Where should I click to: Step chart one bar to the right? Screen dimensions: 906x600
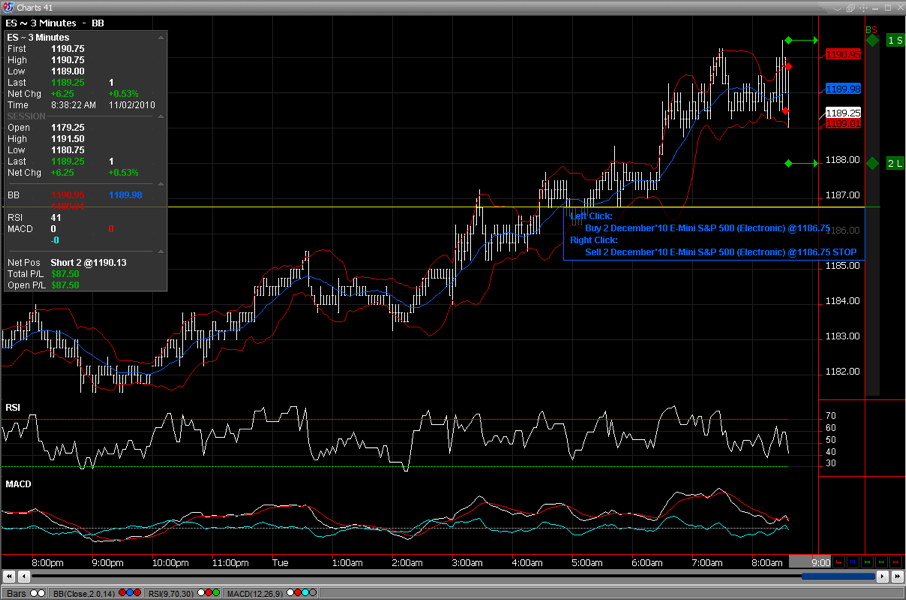point(882,576)
